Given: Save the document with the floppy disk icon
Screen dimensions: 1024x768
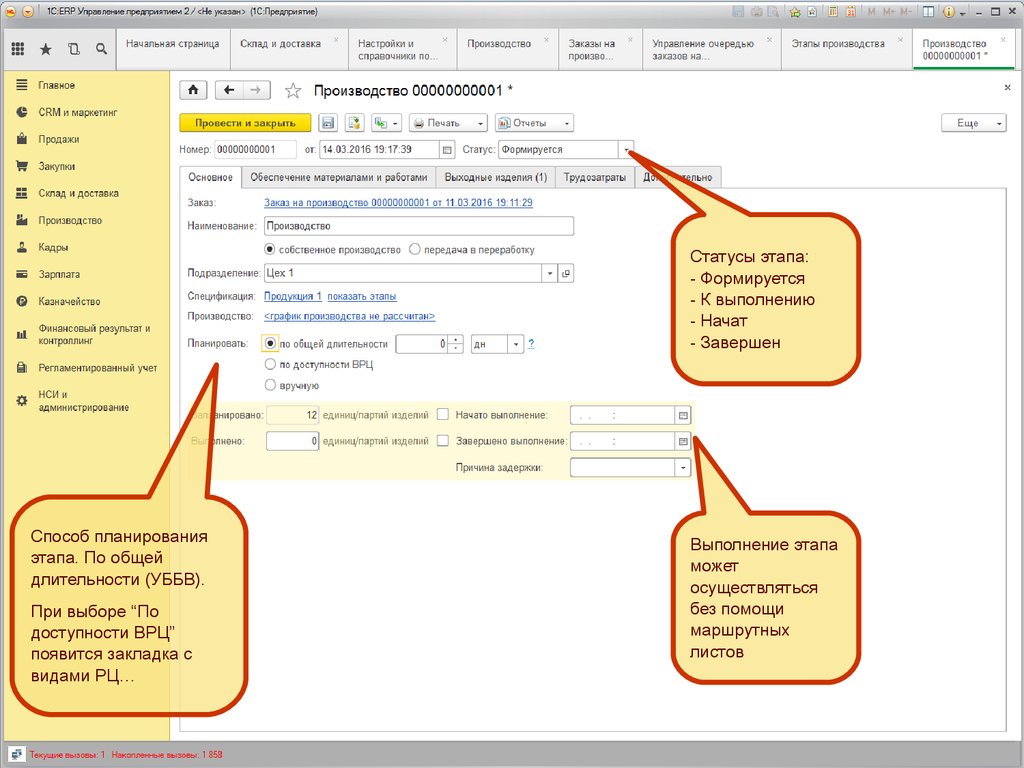Looking at the screenshot, I should pyautogui.click(x=328, y=123).
